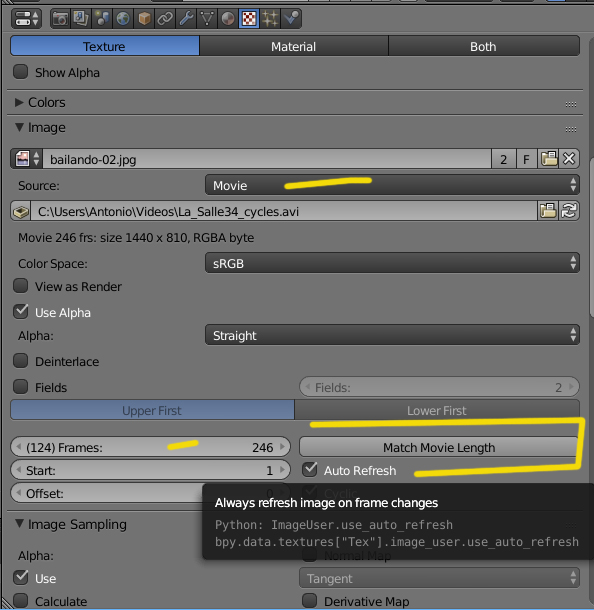Enable the Deinterlace checkbox
594x610 pixels.
(21, 361)
